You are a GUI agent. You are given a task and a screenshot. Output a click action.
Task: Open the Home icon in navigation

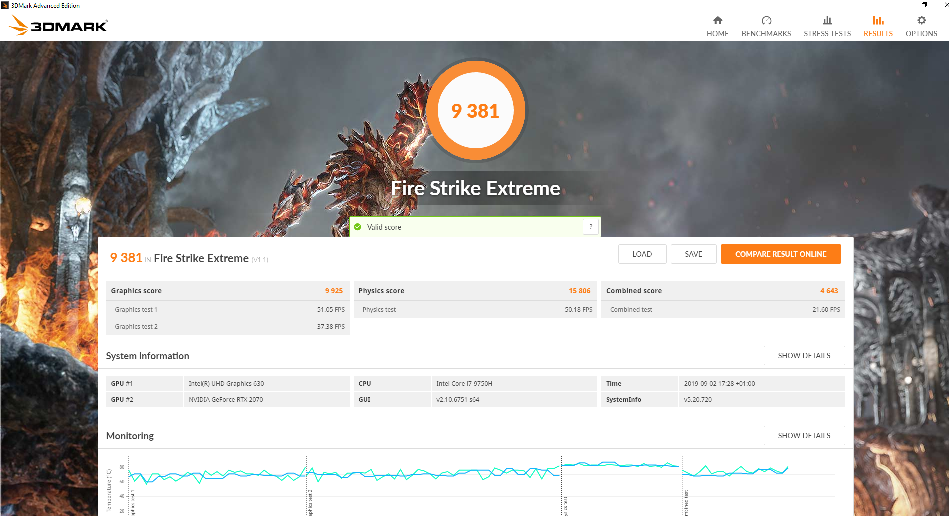(x=717, y=20)
